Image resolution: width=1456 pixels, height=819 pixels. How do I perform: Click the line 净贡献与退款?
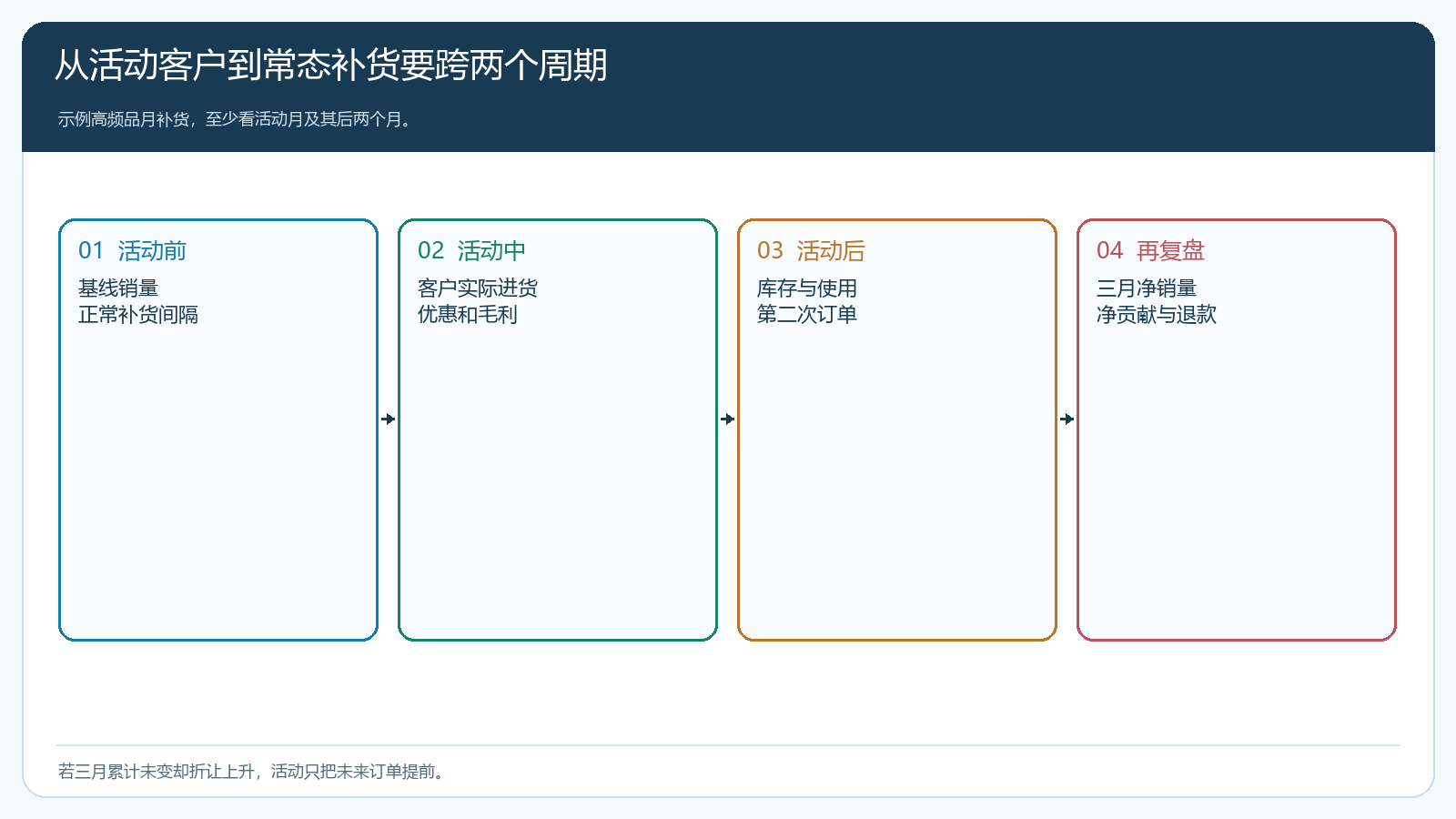click(x=1157, y=315)
